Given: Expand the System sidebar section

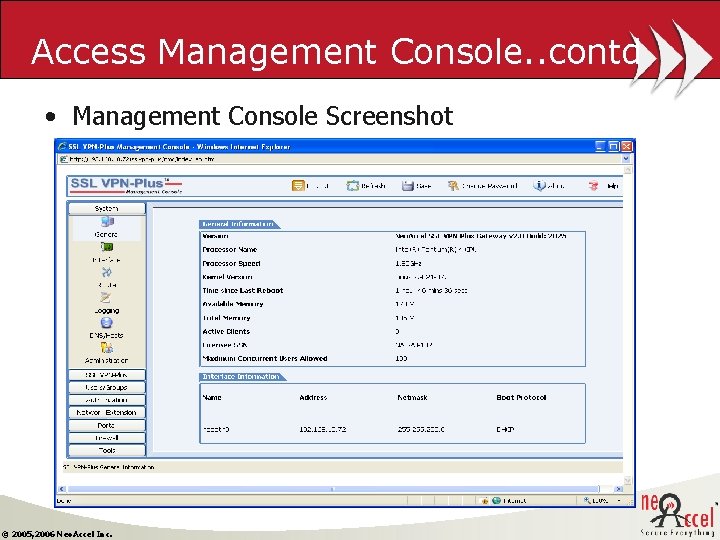Looking at the screenshot, I should coord(107,208).
